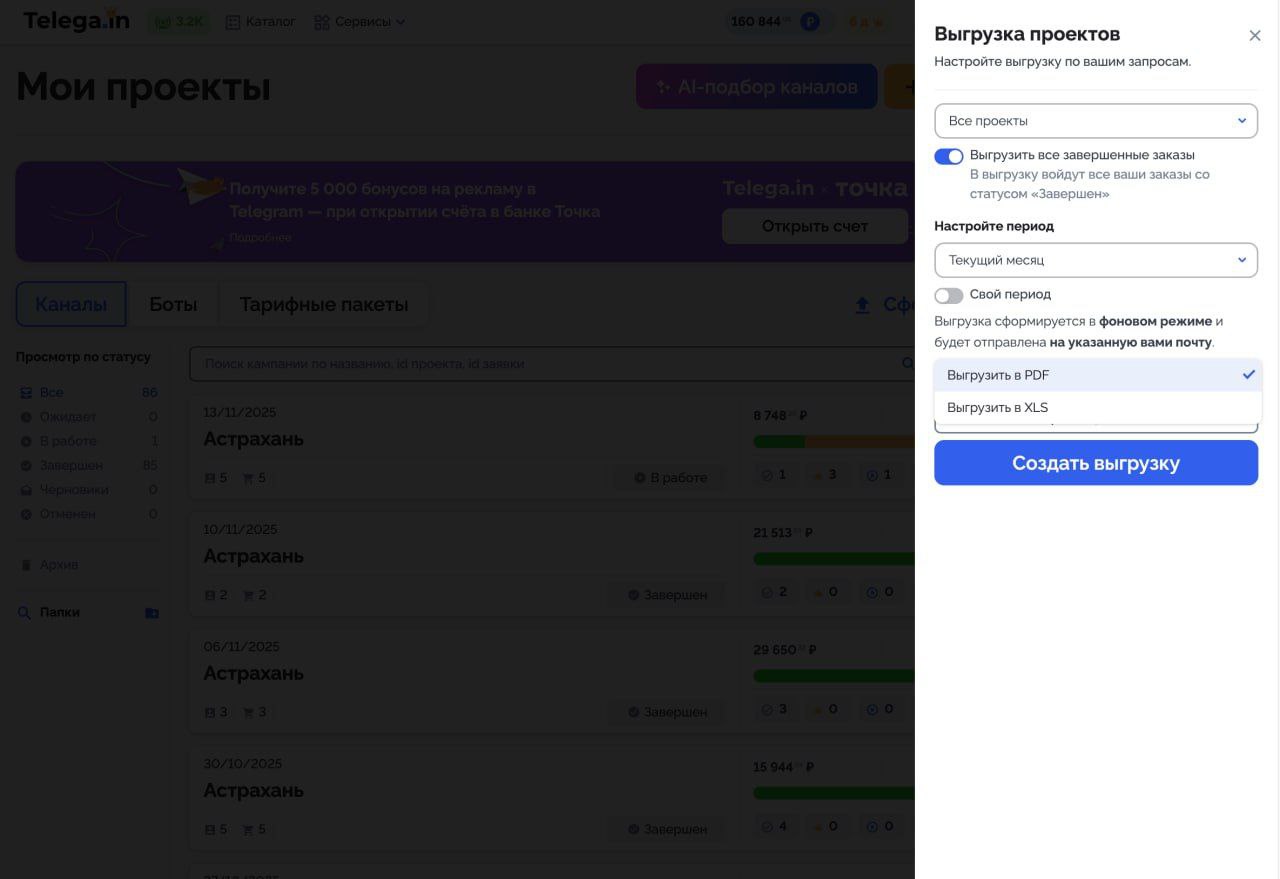Switch to the 'Боты' tab
This screenshot has height=879, width=1280.
tap(173, 304)
